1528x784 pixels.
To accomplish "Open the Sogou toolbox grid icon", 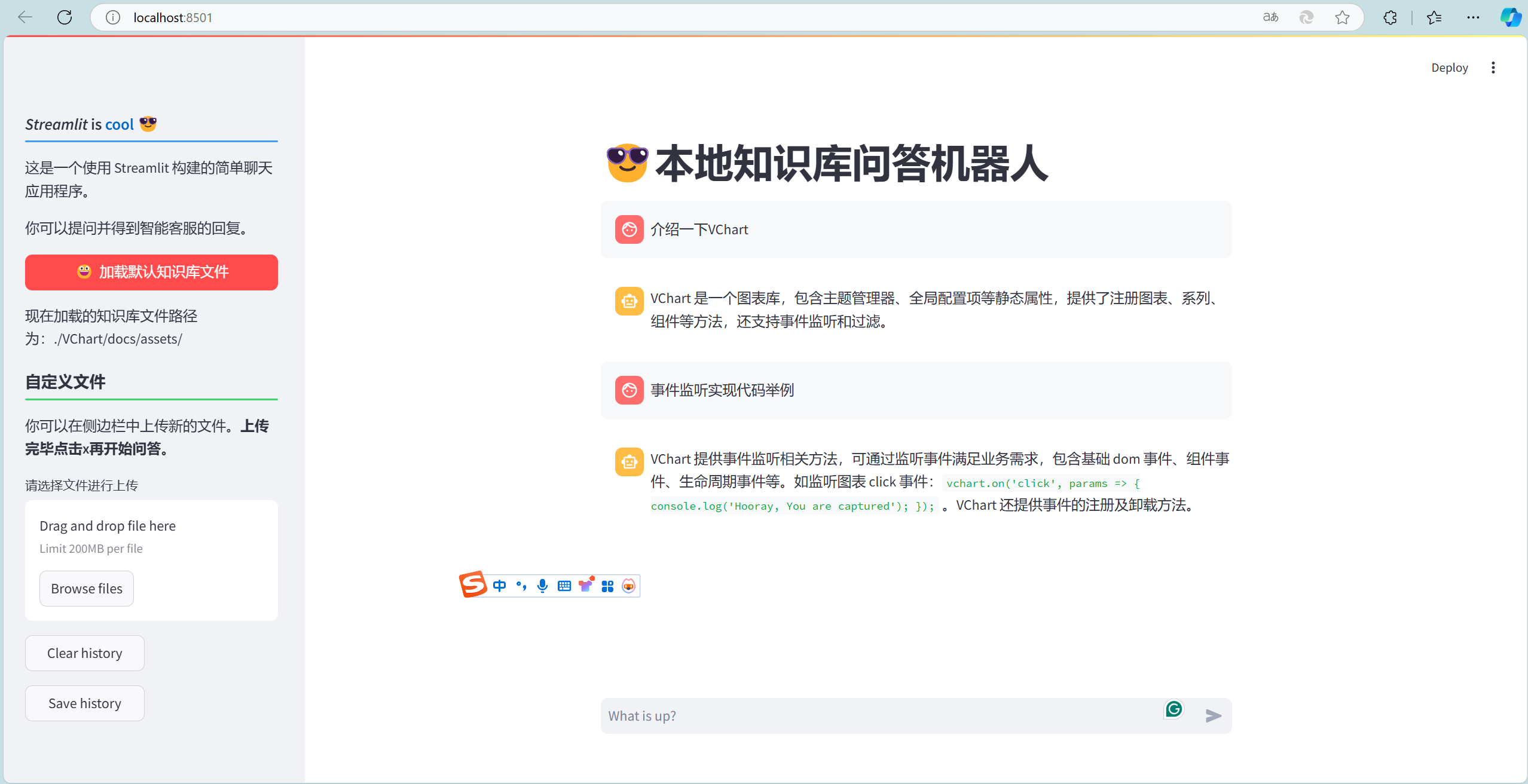I will click(x=607, y=586).
